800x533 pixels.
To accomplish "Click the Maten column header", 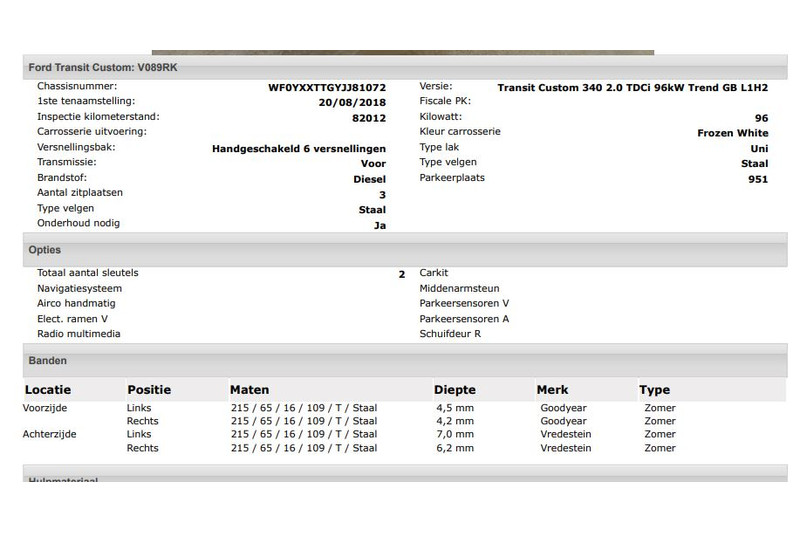I will click(x=249, y=390).
